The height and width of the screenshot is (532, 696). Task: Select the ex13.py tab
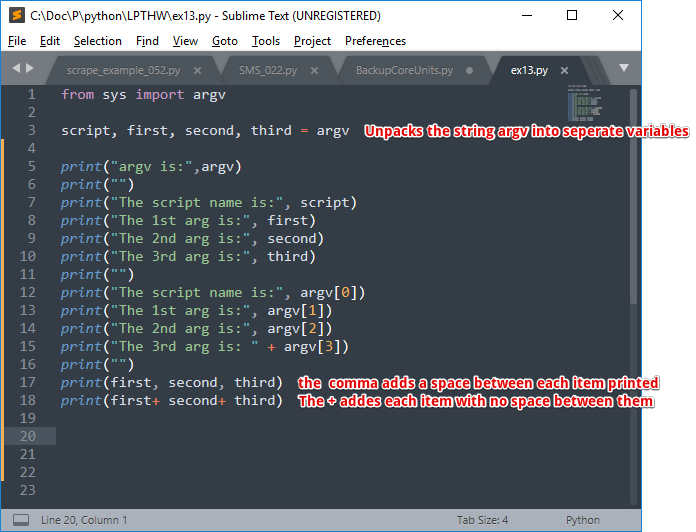[x=529, y=70]
